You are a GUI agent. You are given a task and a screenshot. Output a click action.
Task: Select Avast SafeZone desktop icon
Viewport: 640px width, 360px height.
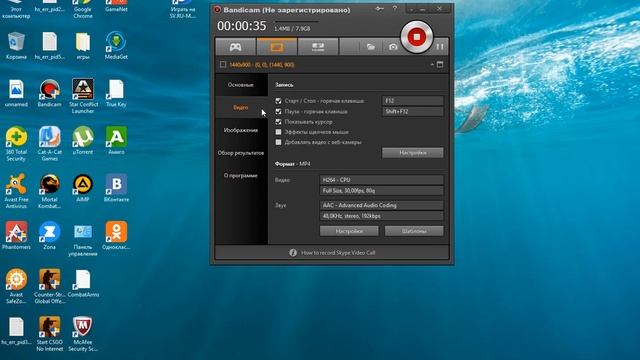(16, 286)
